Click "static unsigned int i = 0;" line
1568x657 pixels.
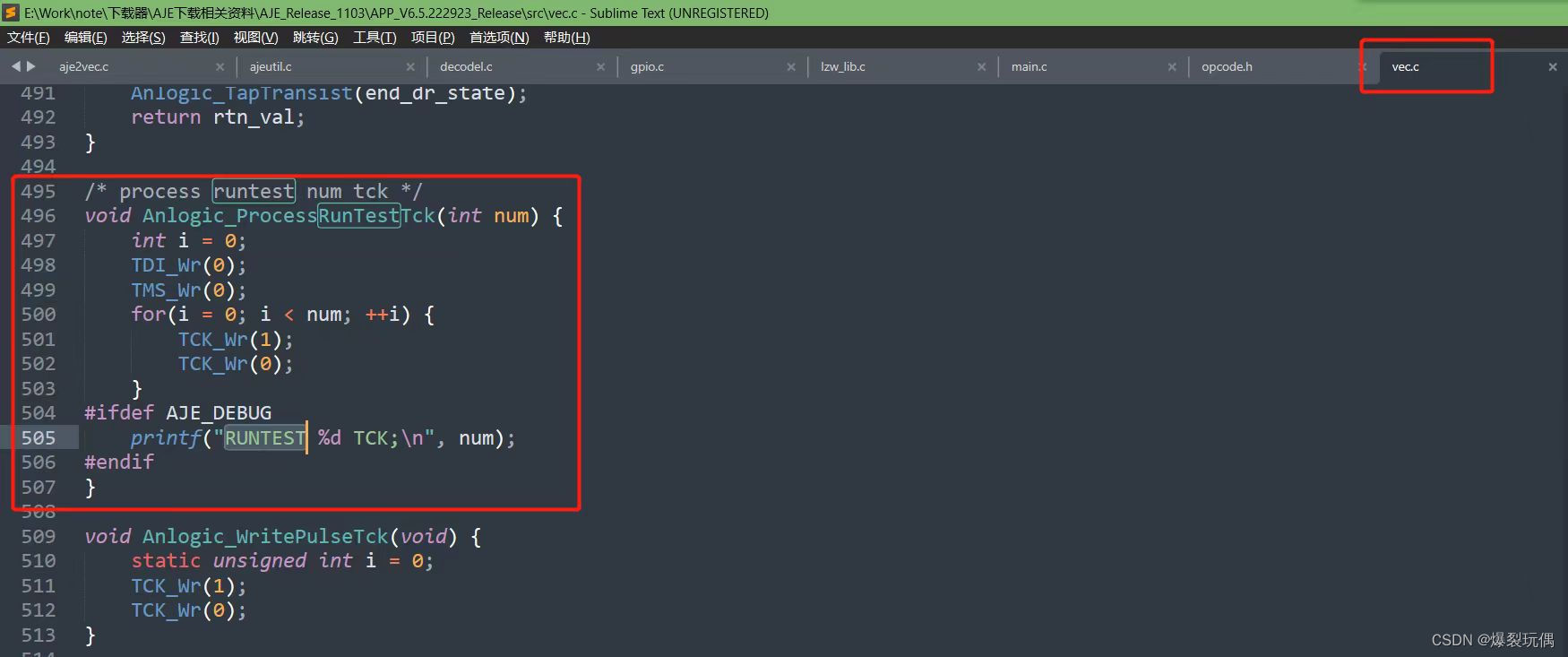282,561
